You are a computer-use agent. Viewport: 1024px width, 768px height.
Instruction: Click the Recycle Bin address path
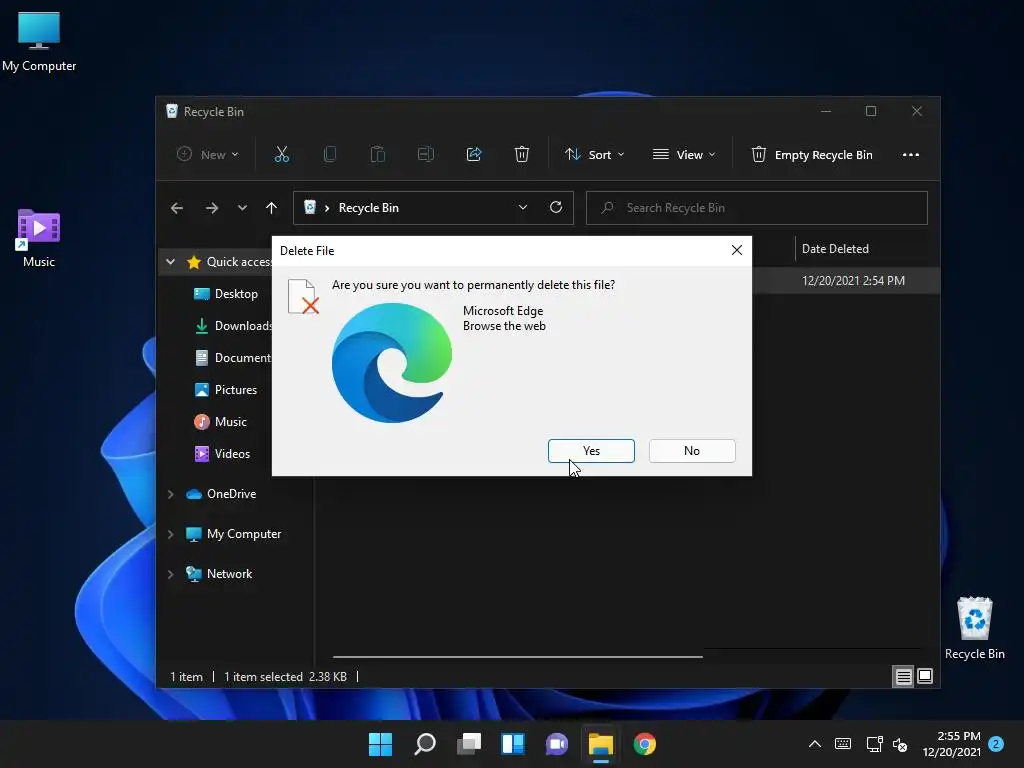(368, 208)
